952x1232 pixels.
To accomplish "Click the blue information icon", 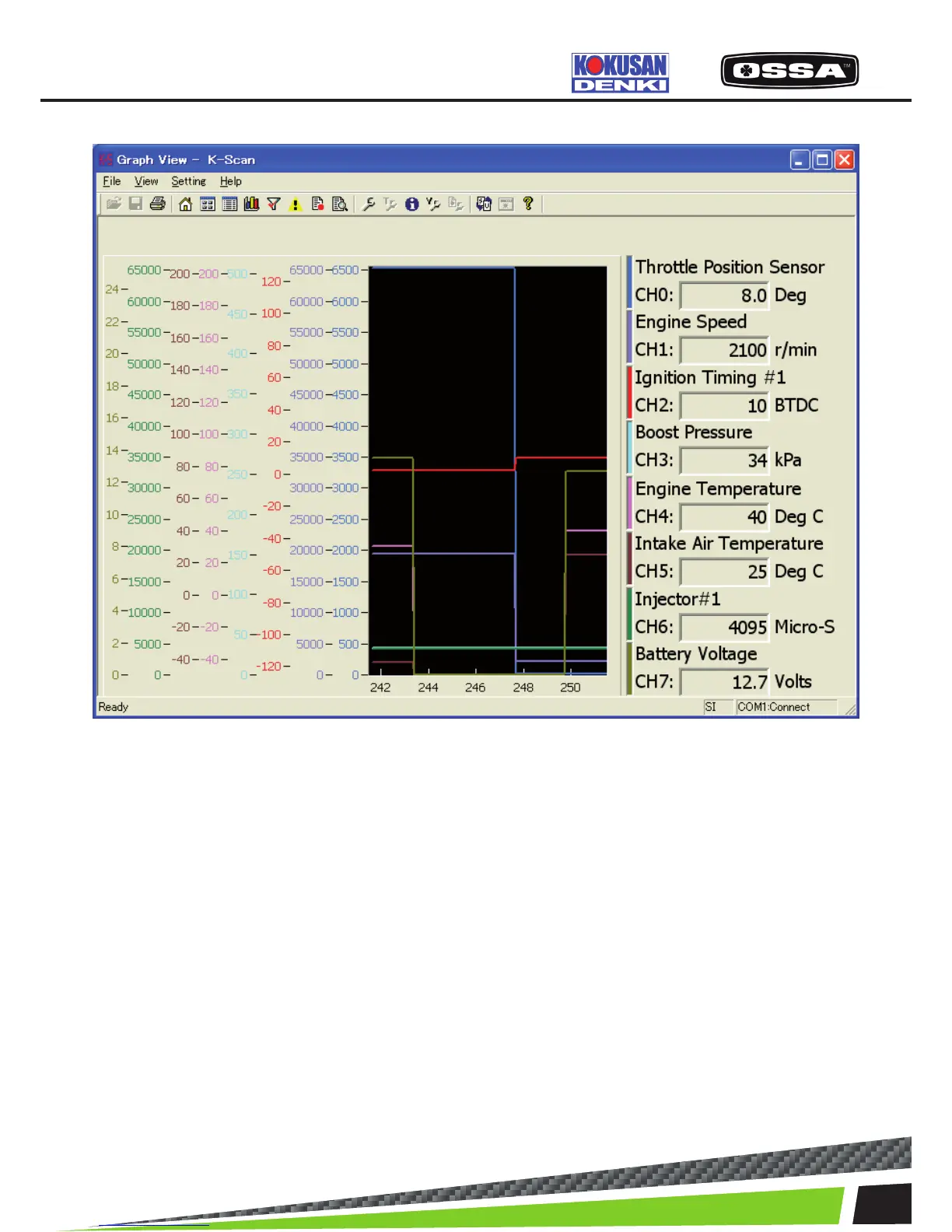I will pos(411,204).
